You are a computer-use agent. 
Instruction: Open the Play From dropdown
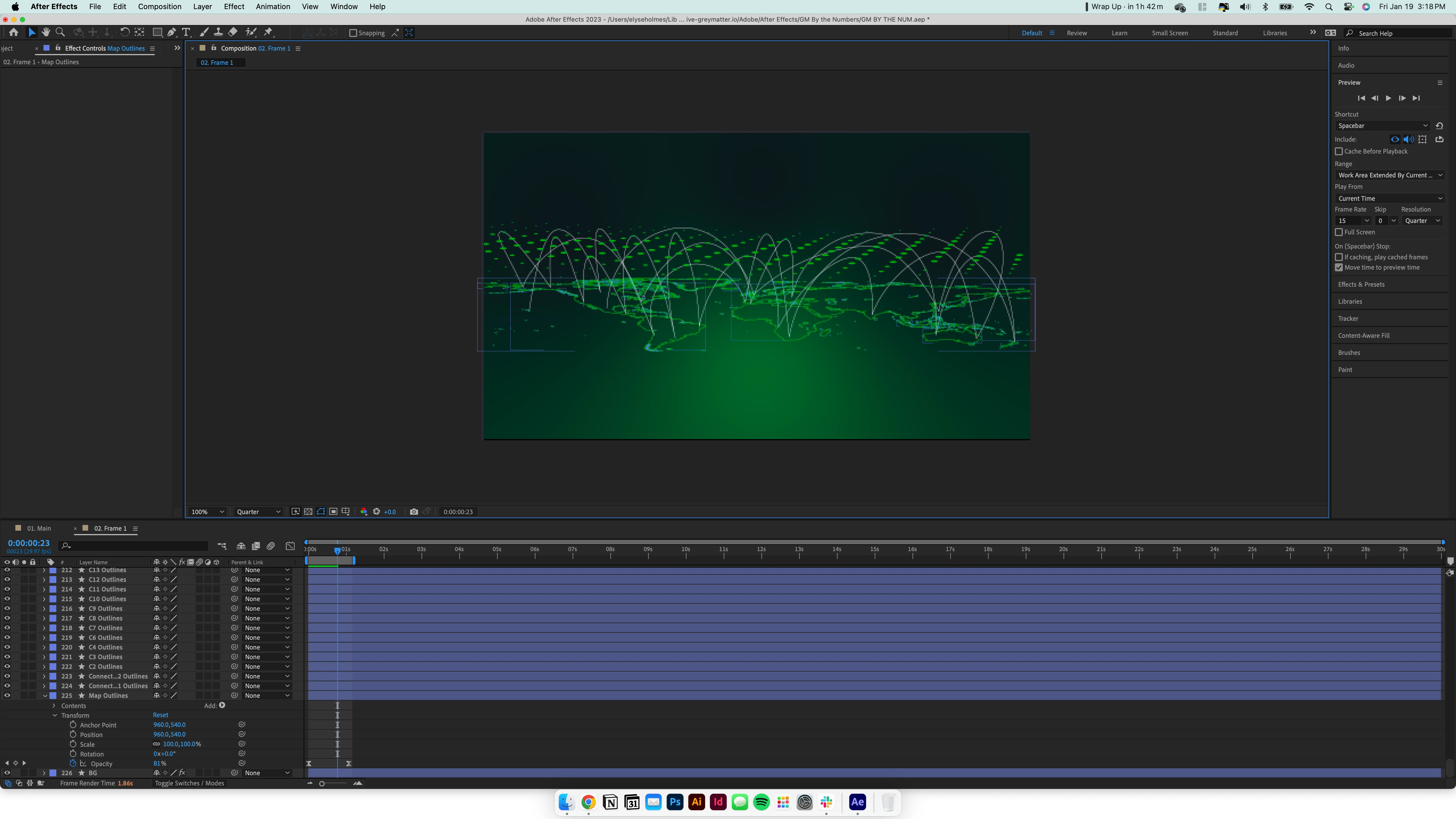tap(1389, 198)
